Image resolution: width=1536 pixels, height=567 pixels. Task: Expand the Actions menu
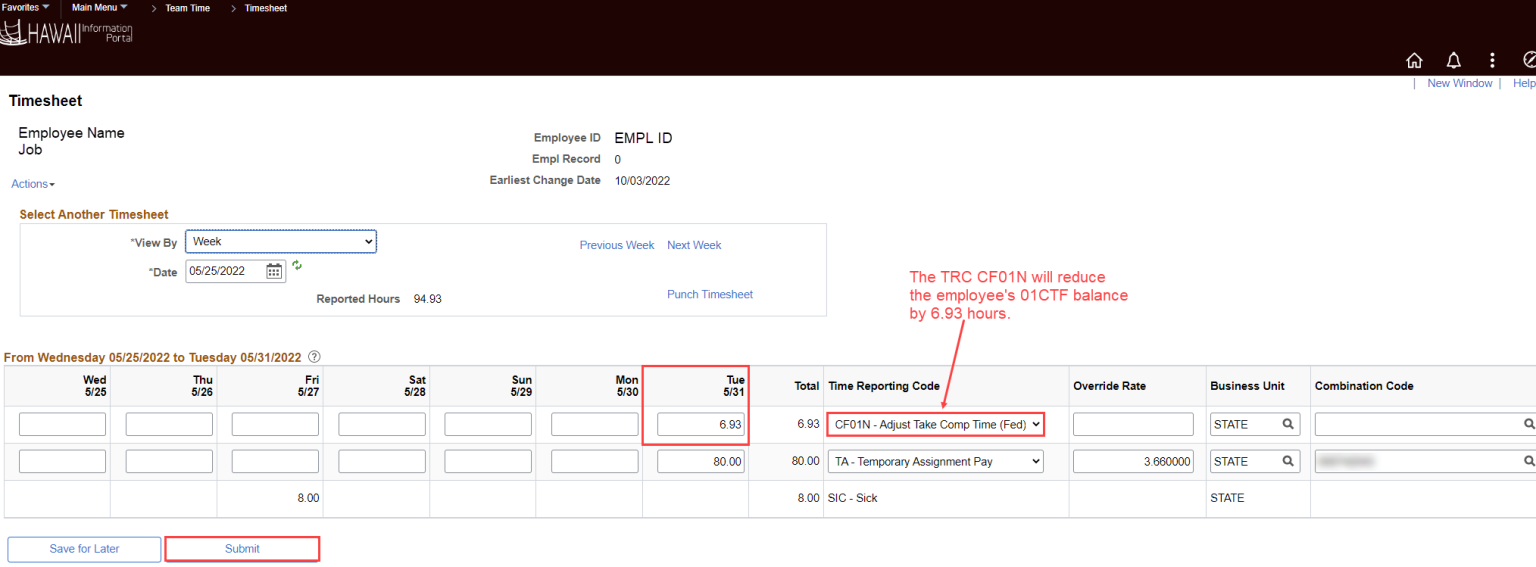coord(33,184)
